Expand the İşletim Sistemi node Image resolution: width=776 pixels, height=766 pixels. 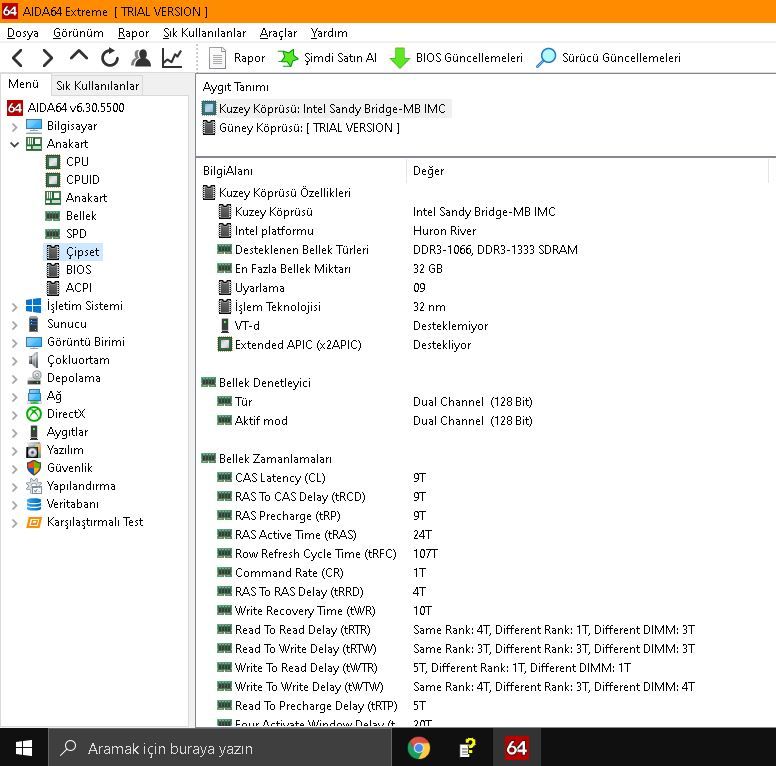pyautogui.click(x=14, y=307)
